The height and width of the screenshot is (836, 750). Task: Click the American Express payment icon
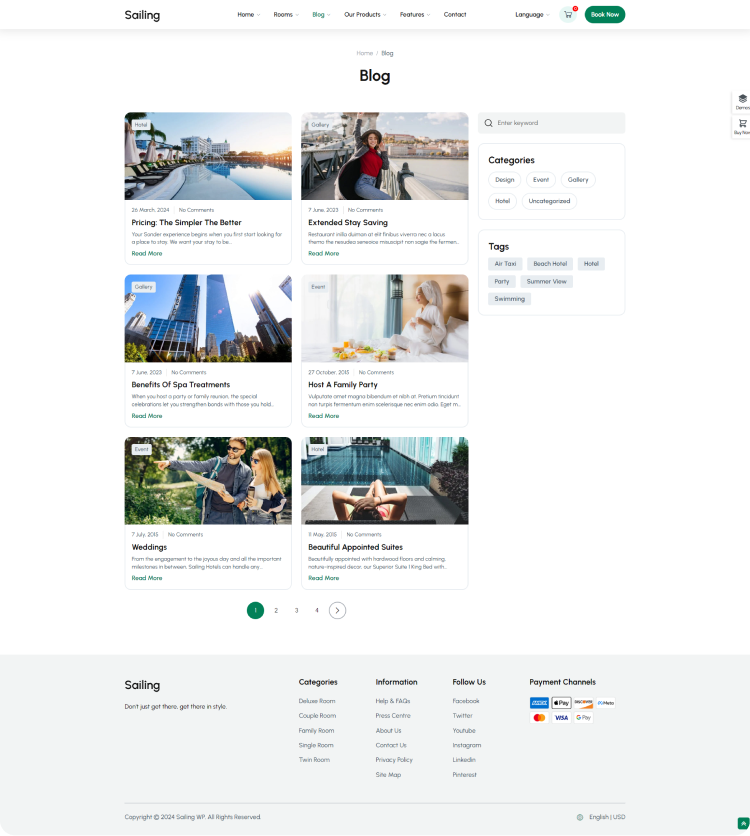(539, 703)
